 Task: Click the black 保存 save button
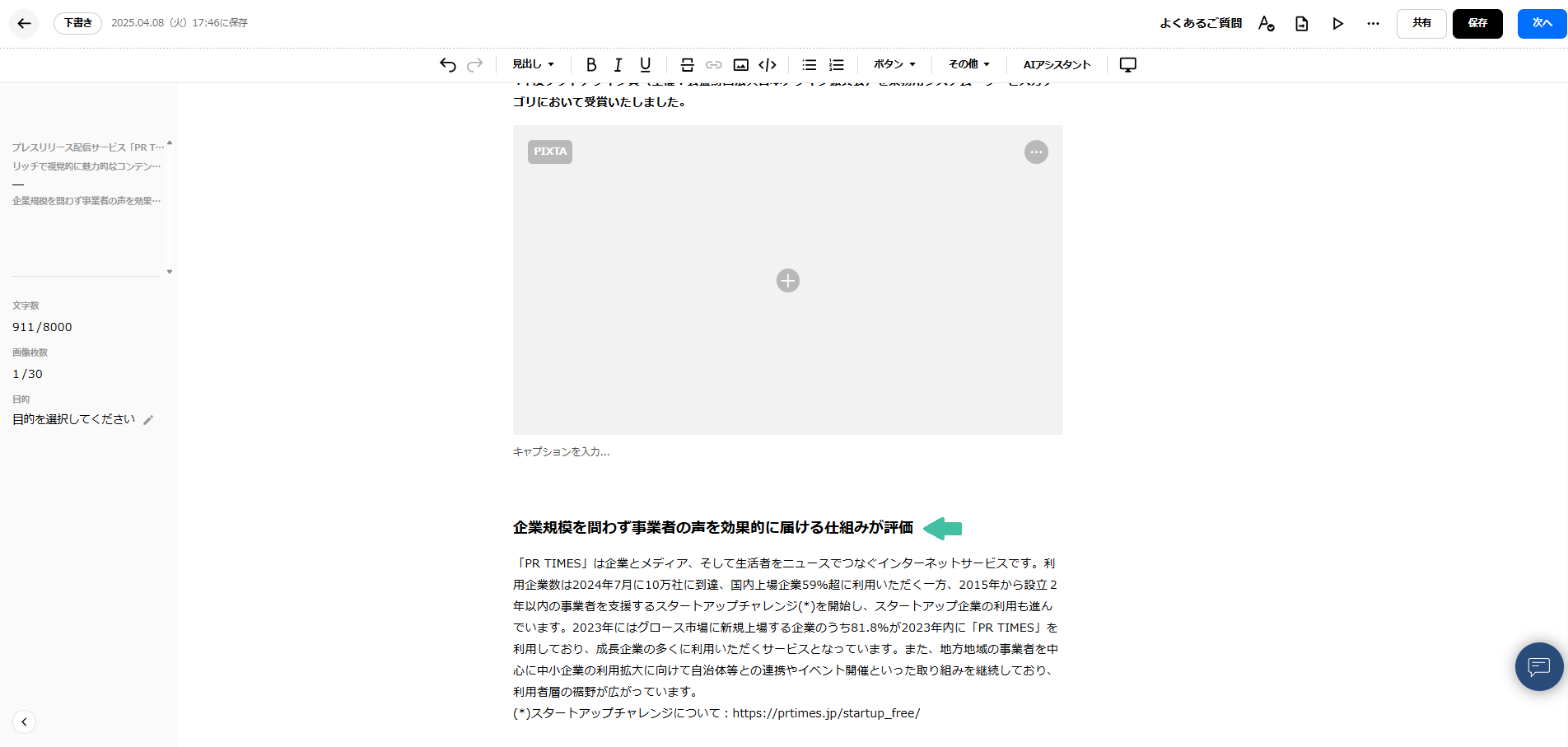1477,24
